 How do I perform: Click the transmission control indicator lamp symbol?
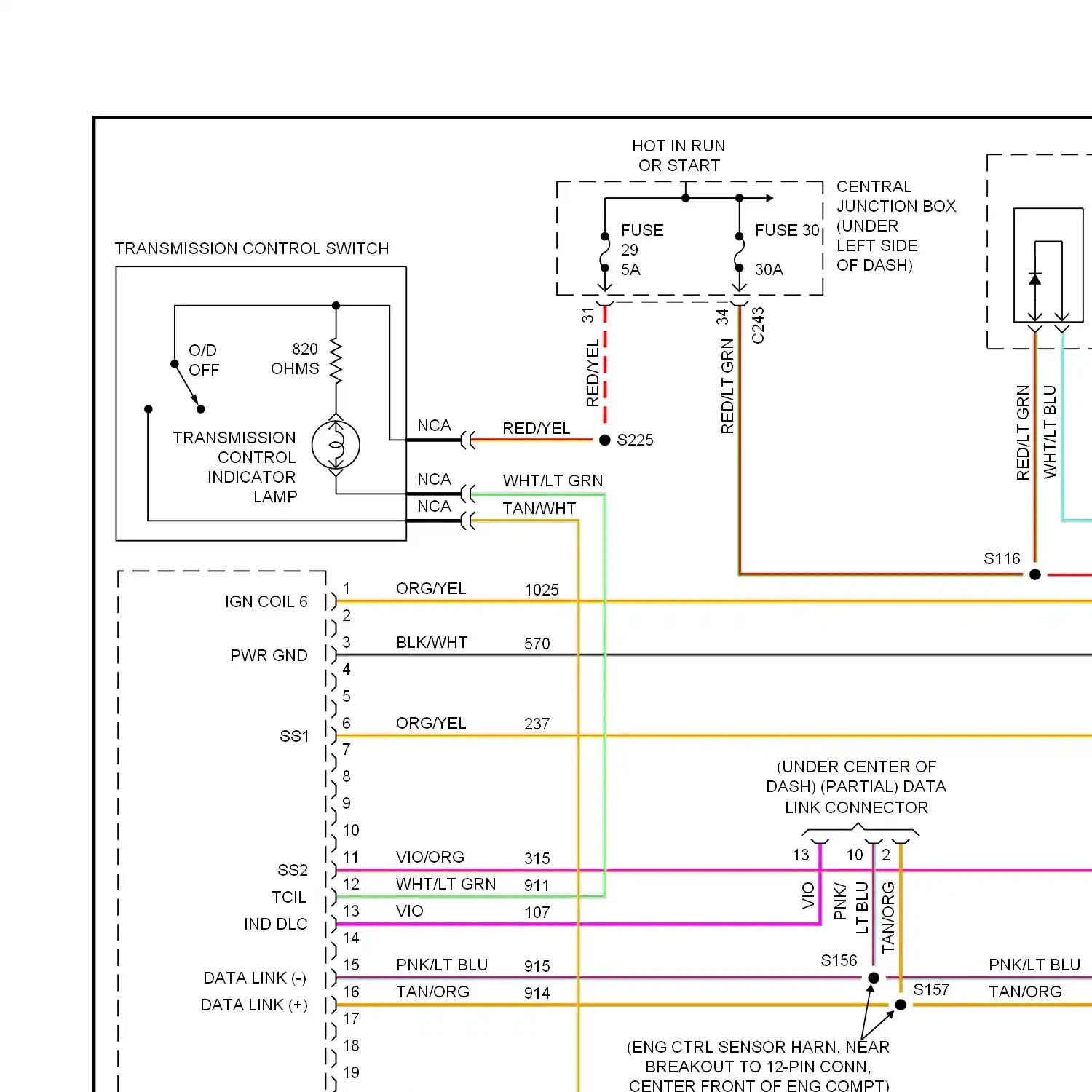[x=336, y=445]
